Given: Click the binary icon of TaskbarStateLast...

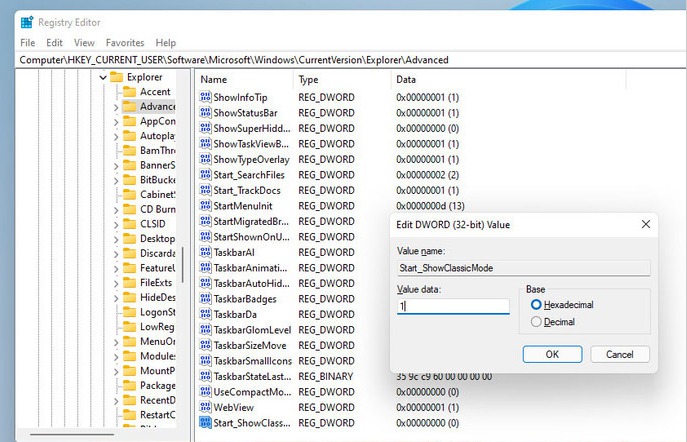Looking at the screenshot, I should [205, 376].
